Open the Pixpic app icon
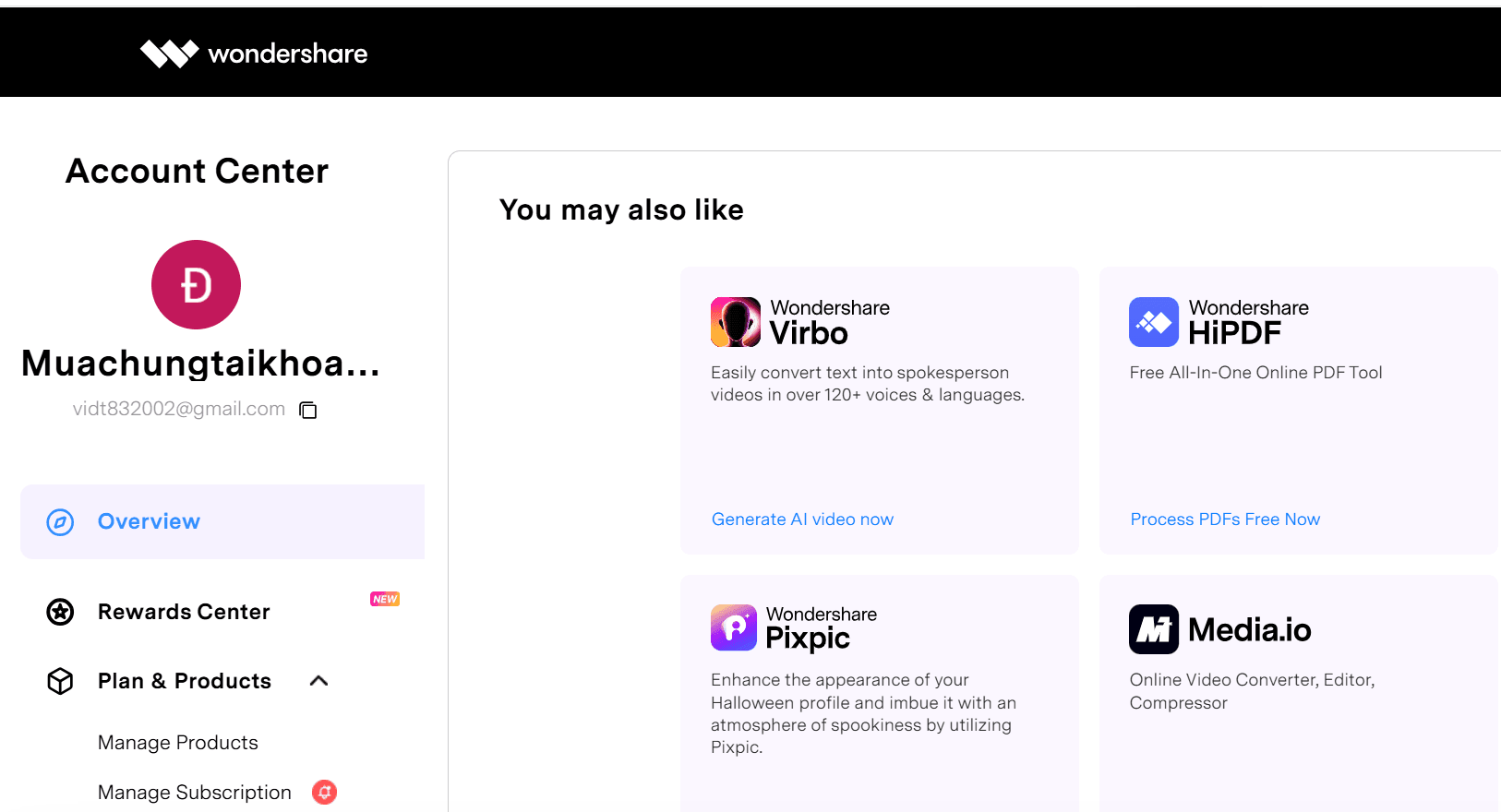Viewport: 1501px width, 812px height. (734, 627)
